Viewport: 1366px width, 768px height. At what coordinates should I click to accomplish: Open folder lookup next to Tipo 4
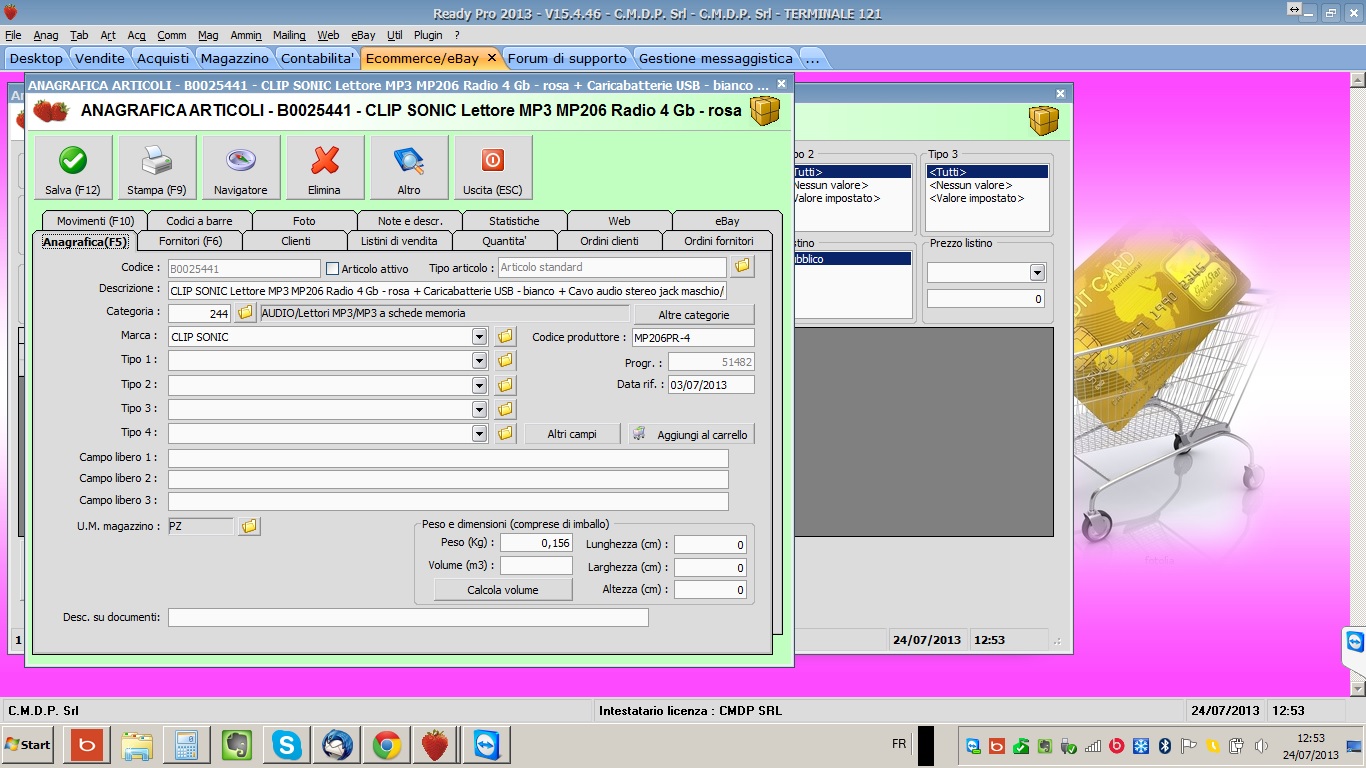[x=506, y=433]
